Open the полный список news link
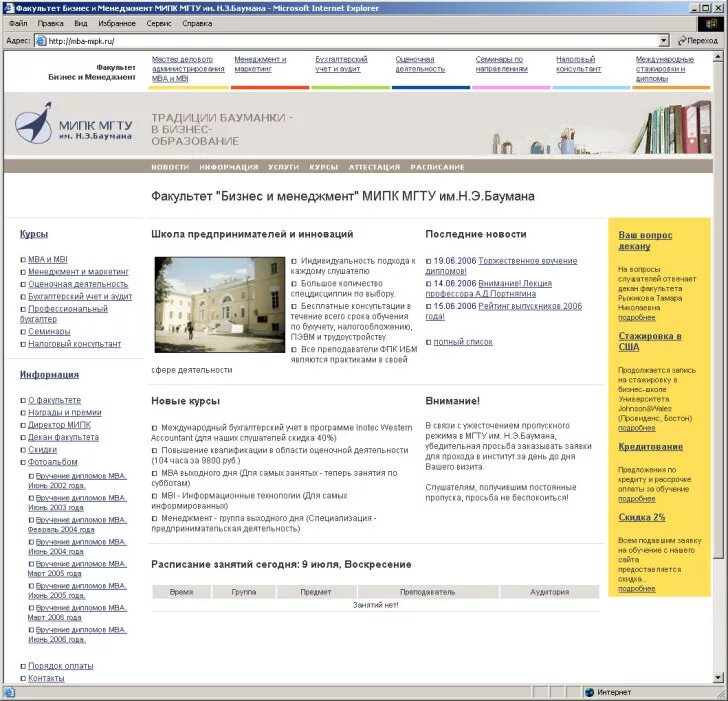The image size is (728, 701). pyautogui.click(x=463, y=342)
